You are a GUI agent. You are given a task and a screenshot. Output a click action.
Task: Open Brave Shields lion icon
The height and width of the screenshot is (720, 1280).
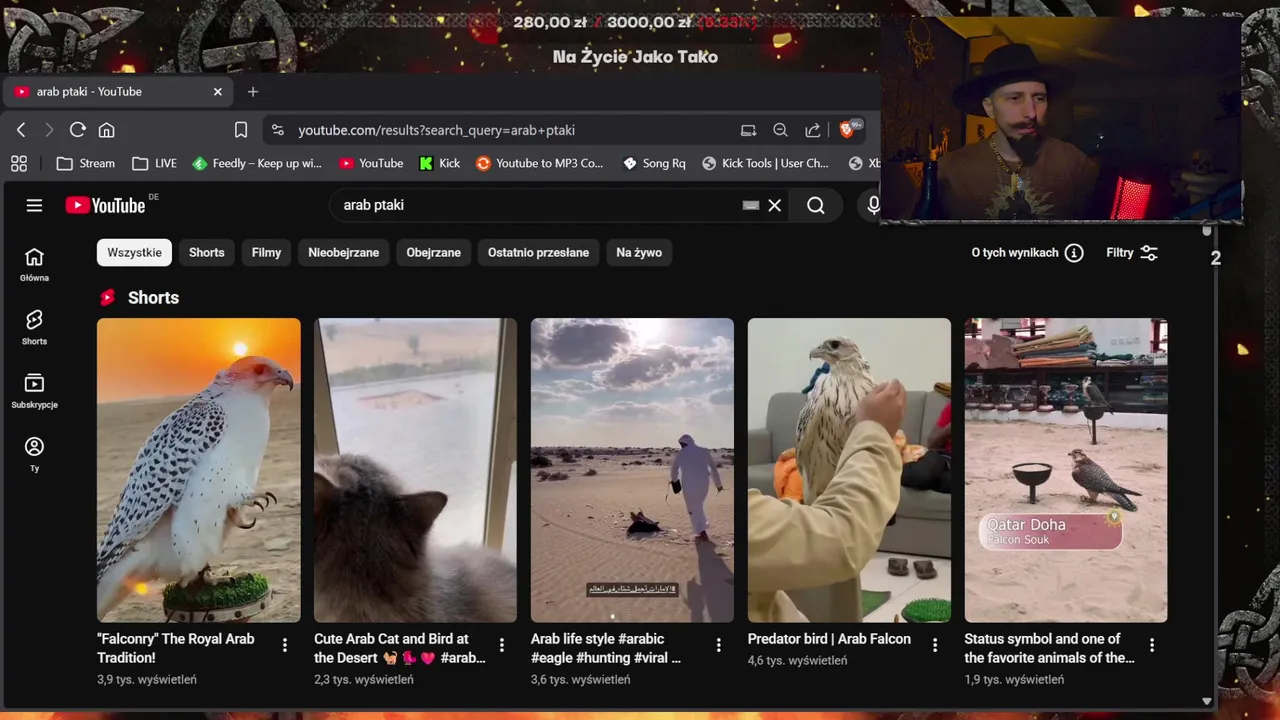pos(848,129)
